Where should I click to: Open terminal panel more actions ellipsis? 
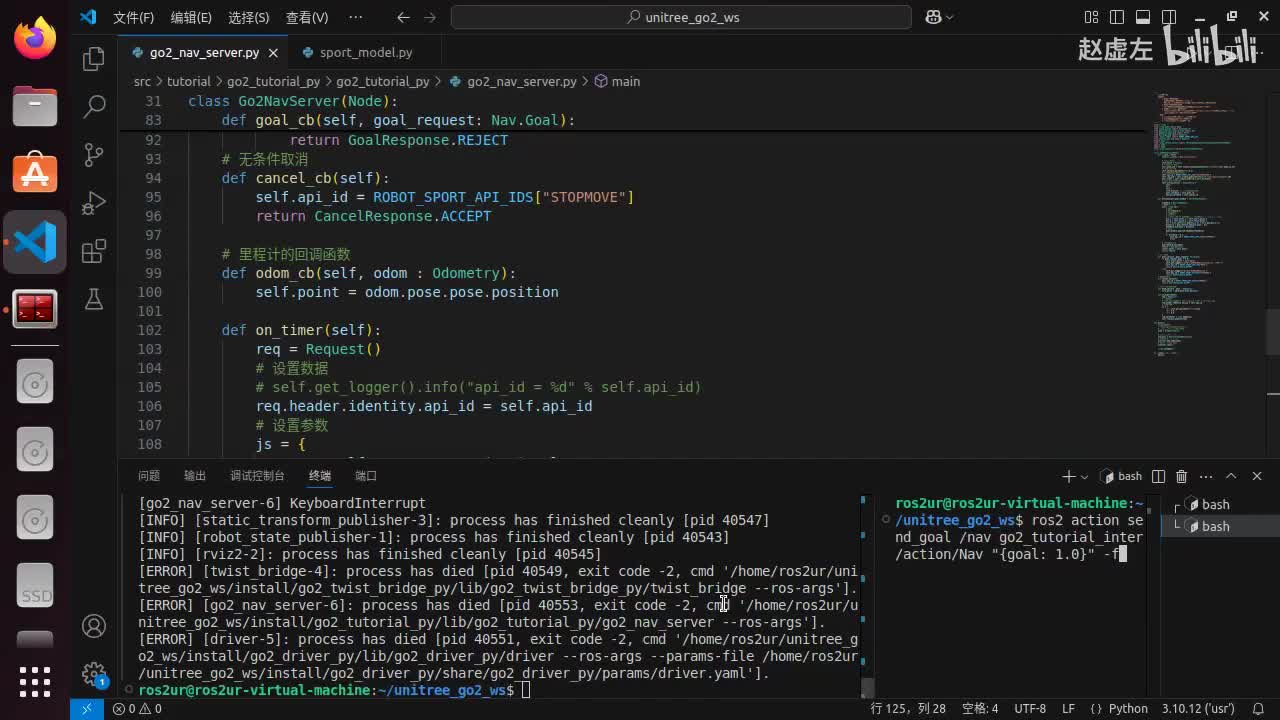click(1204, 476)
